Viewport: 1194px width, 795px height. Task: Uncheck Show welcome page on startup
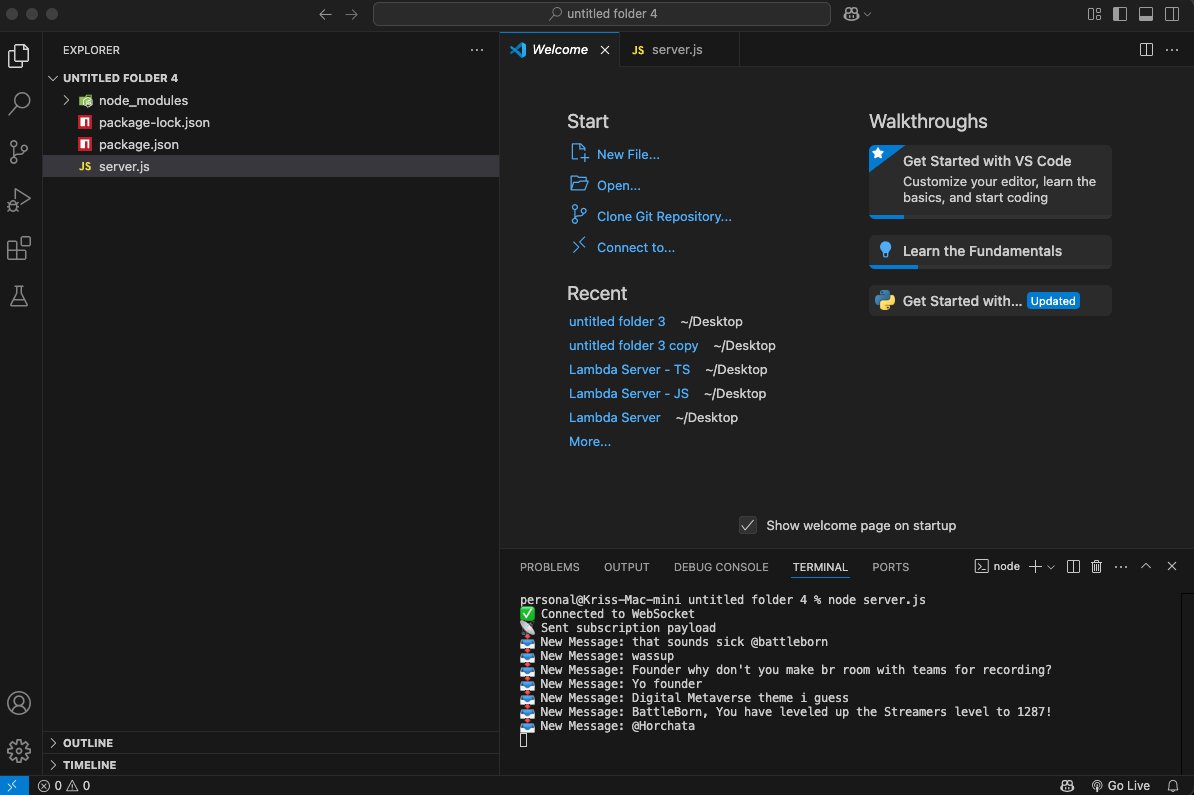[x=748, y=525]
